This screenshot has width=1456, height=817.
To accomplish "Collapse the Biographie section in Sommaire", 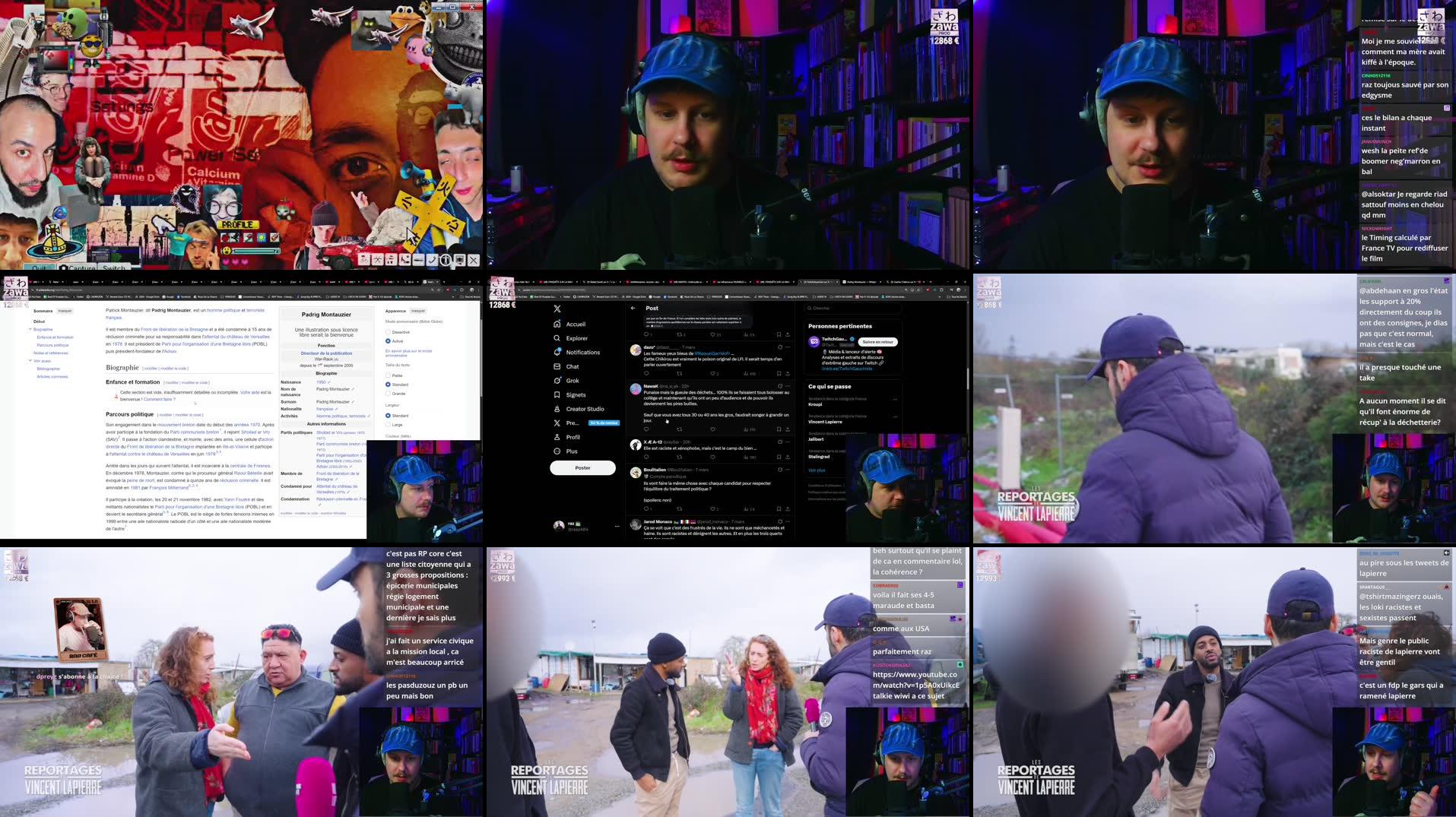I will [30, 329].
